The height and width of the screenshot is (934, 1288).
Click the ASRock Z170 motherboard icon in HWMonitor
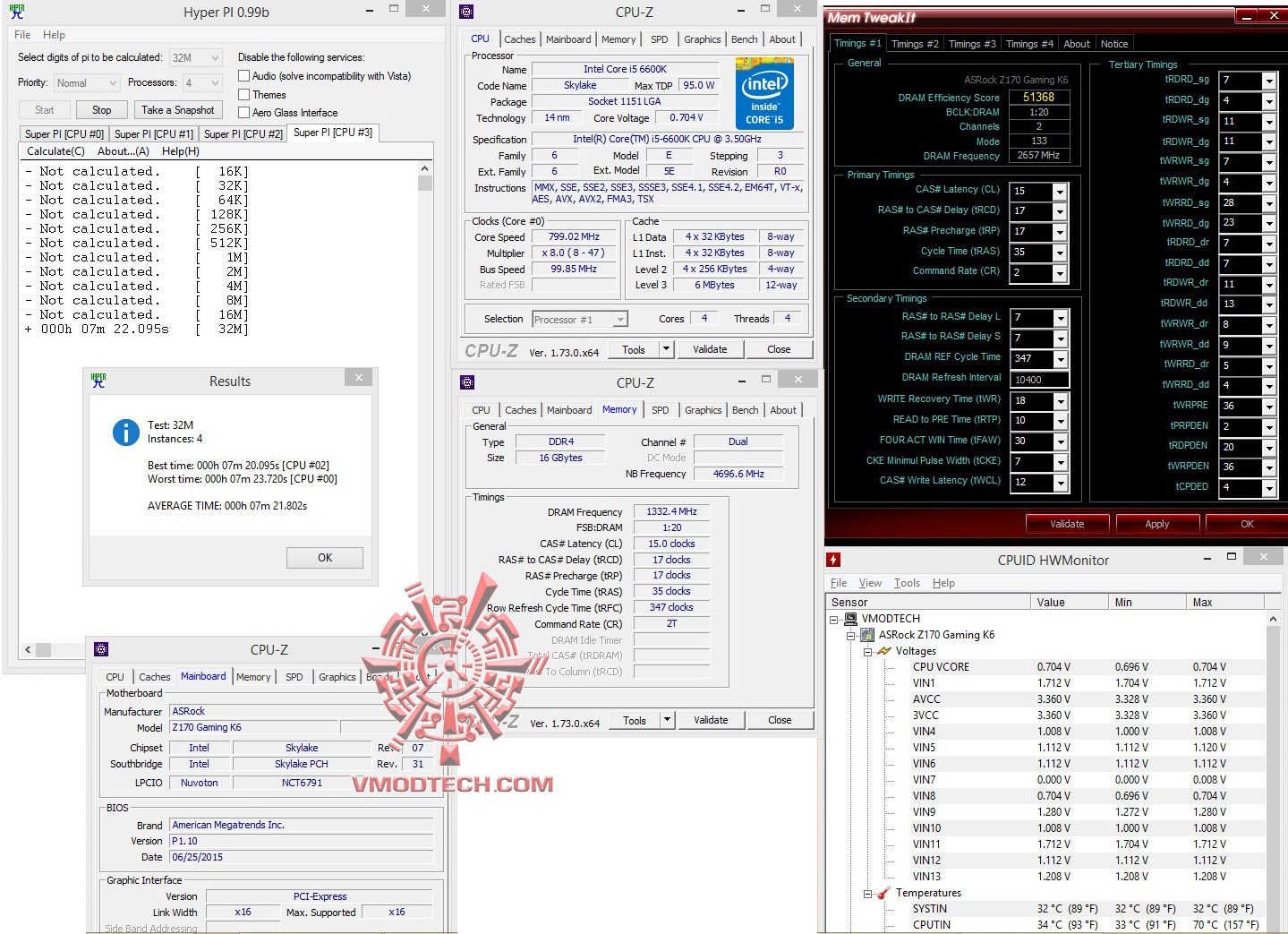click(866, 635)
